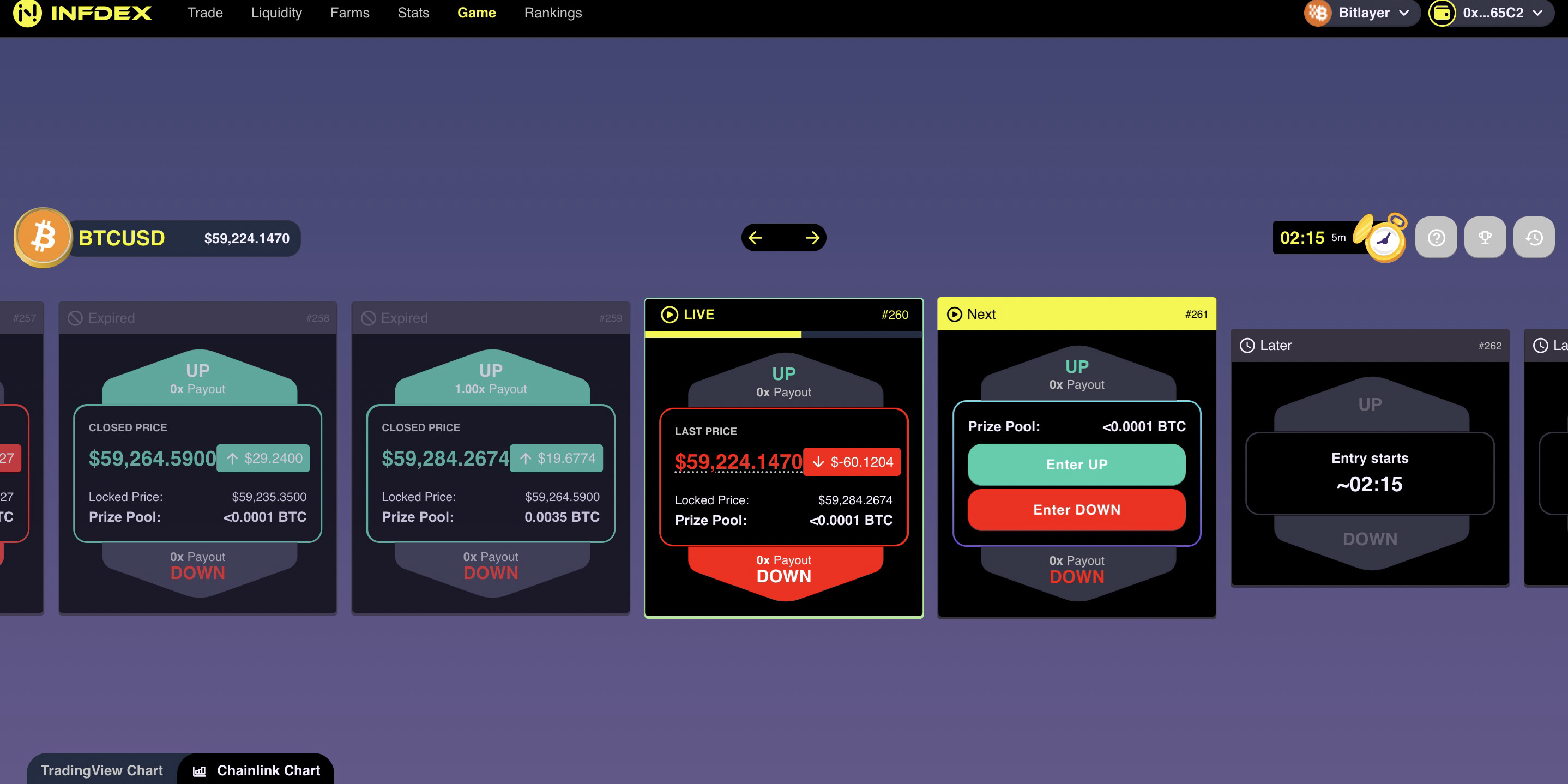Open the leaderboard trophy button
This screenshot has height=784, width=1568.
(x=1485, y=237)
